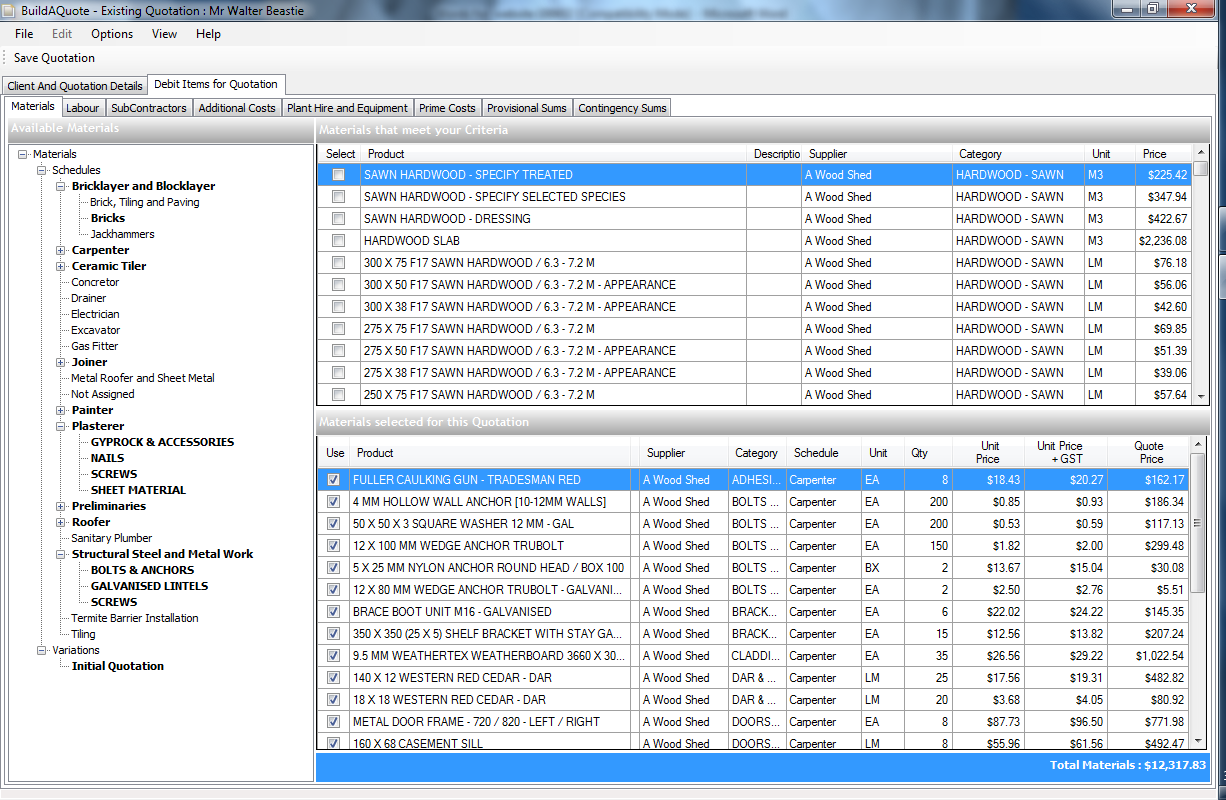
Task: Go to the Contingency Sums tab
Action: click(621, 108)
